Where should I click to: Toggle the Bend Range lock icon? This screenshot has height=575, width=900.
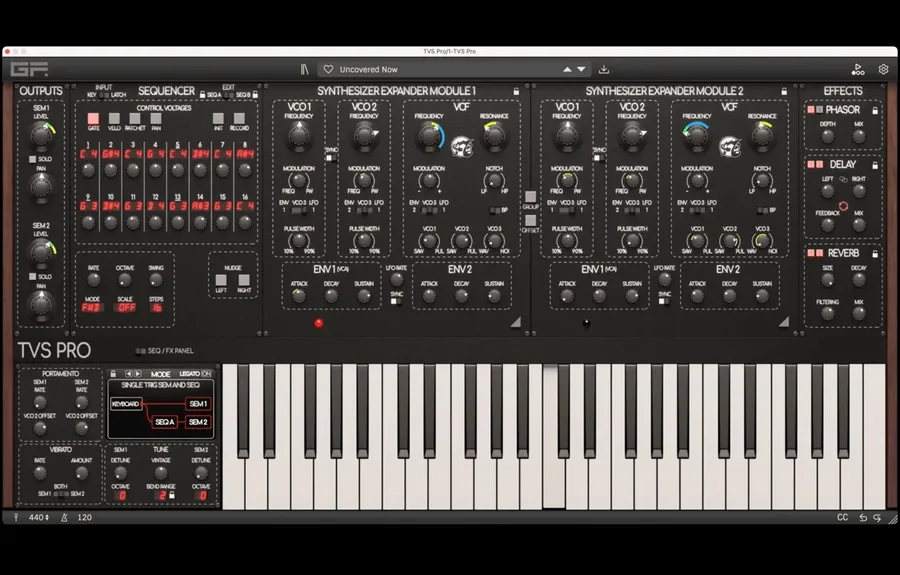pyautogui.click(x=171, y=495)
